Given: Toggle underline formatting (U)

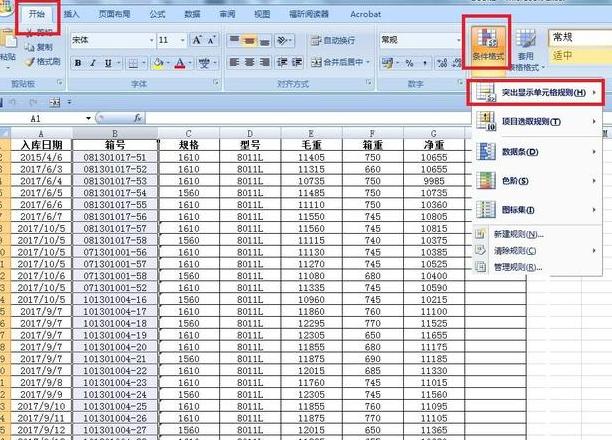Looking at the screenshot, I should tap(108, 63).
